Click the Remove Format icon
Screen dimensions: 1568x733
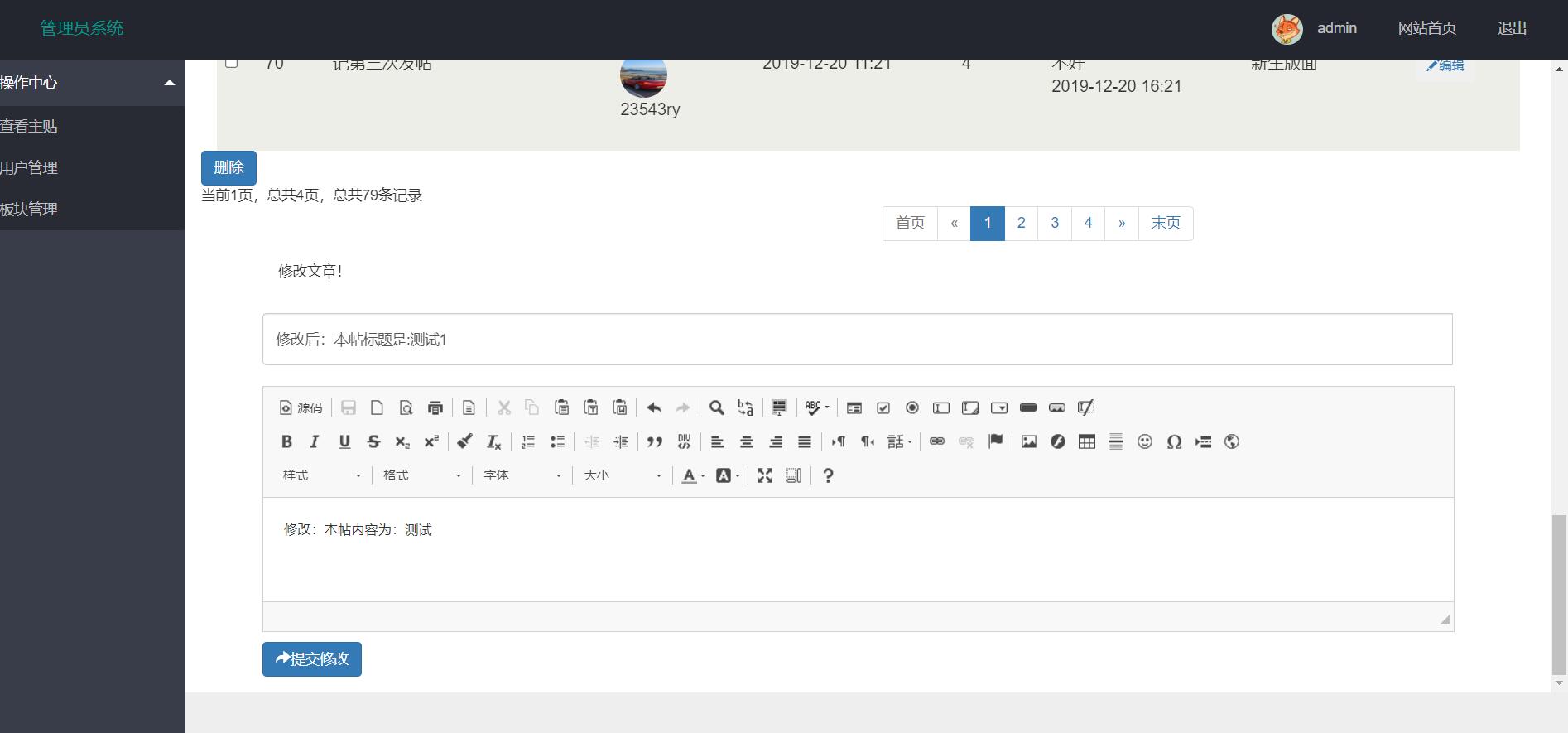494,441
